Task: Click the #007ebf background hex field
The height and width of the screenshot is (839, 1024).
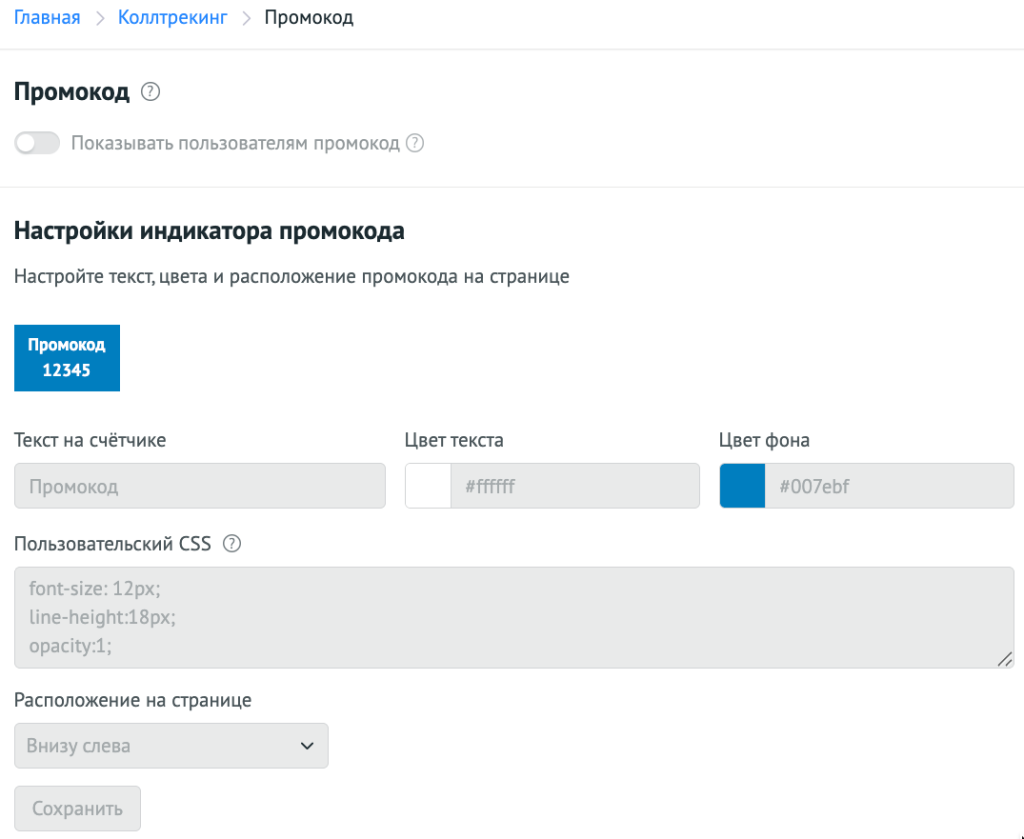Action: [888, 486]
